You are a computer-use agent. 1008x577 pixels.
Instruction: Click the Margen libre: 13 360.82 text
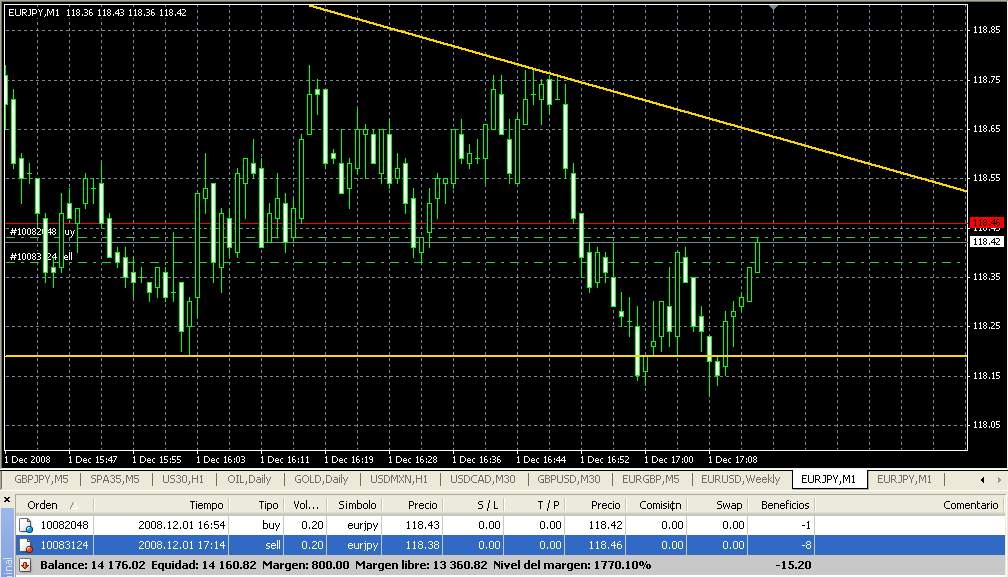coord(421,565)
